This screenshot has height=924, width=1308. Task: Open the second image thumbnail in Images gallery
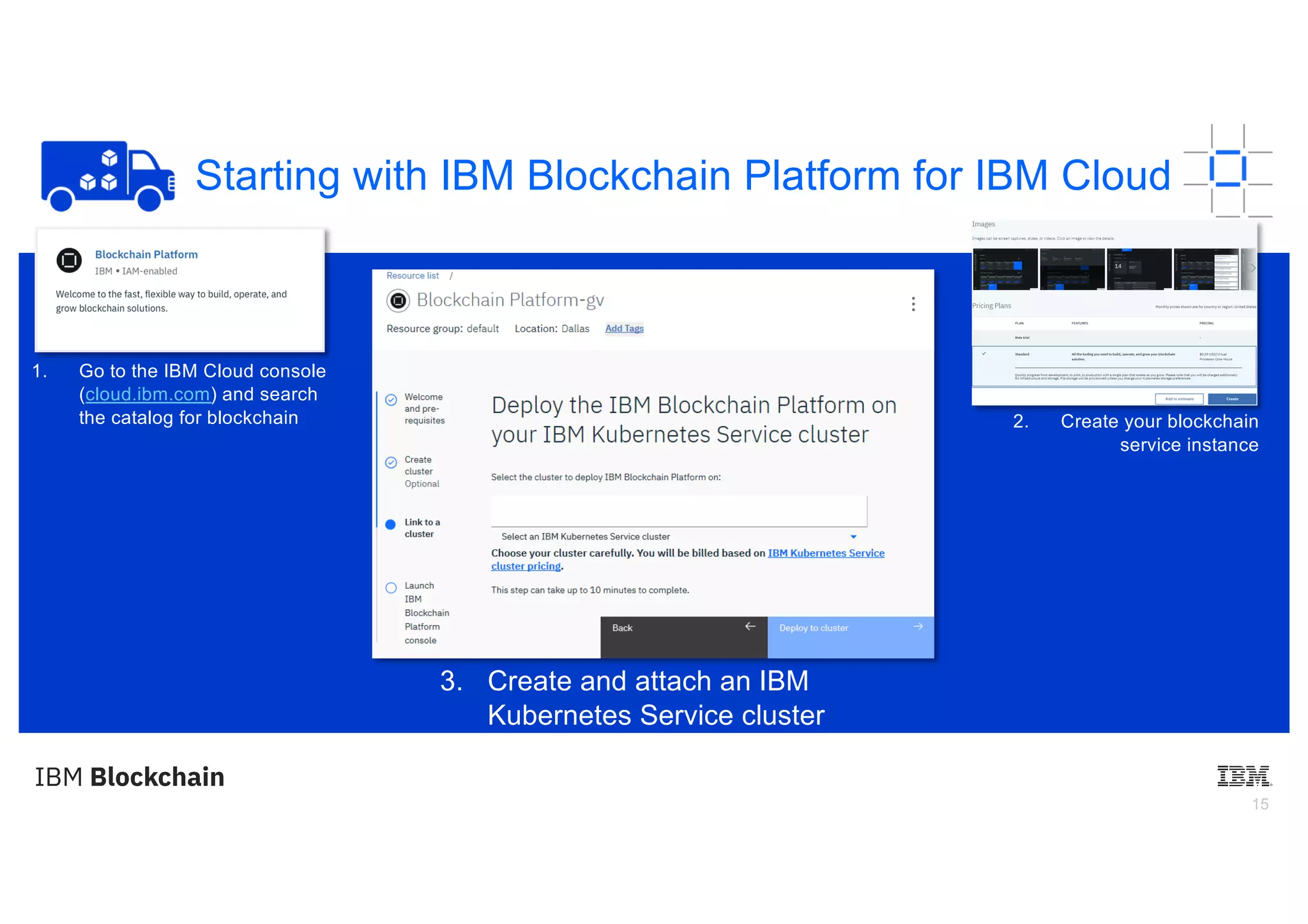pyautogui.click(x=1072, y=269)
